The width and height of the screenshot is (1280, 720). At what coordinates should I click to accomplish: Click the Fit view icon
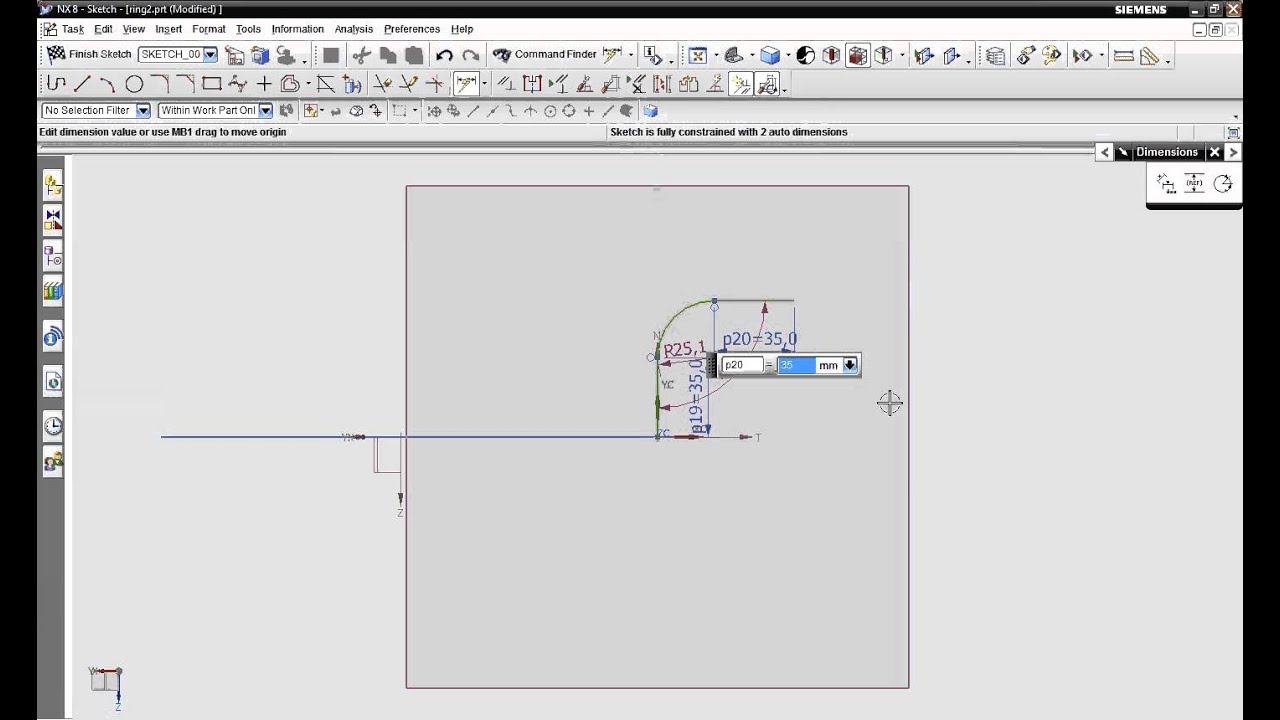[697, 55]
